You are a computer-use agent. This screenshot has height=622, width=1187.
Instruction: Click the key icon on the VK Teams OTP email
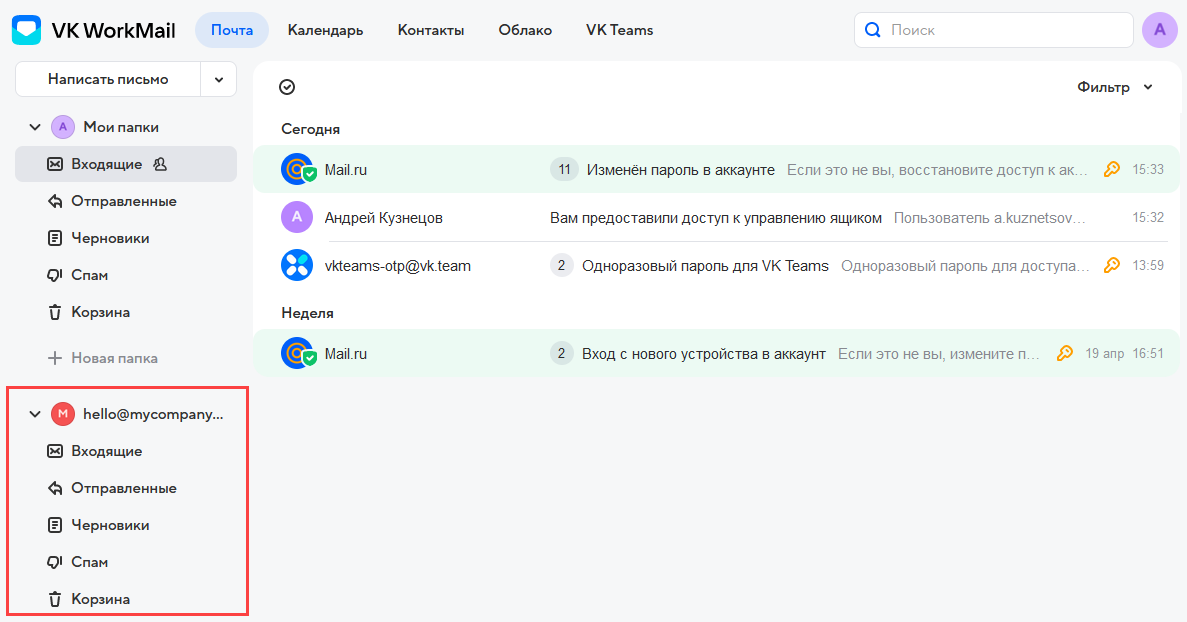(x=1111, y=266)
